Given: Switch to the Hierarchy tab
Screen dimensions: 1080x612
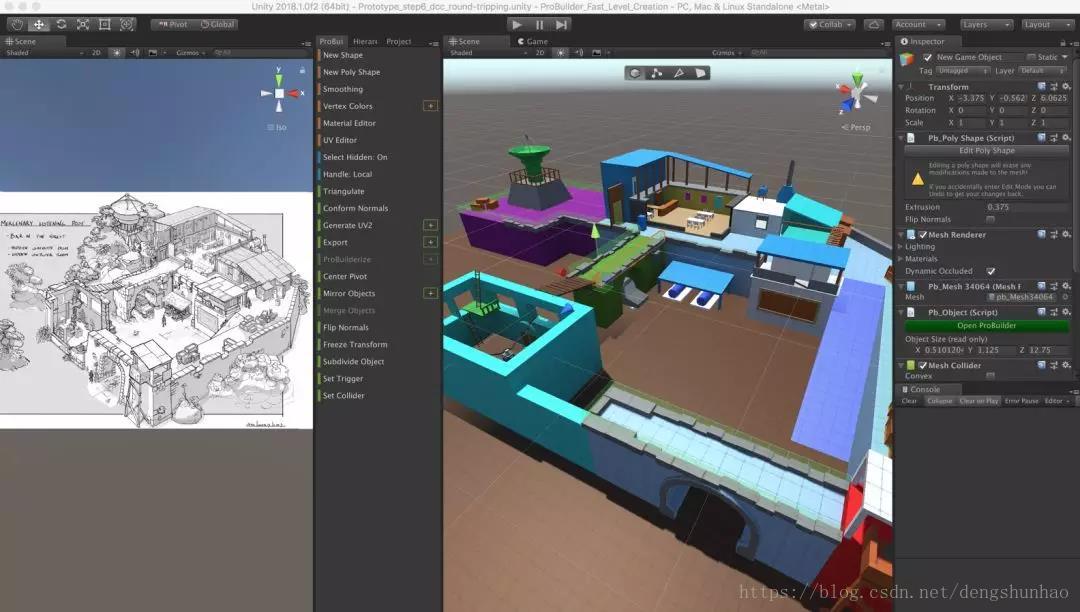Looking at the screenshot, I should [365, 41].
